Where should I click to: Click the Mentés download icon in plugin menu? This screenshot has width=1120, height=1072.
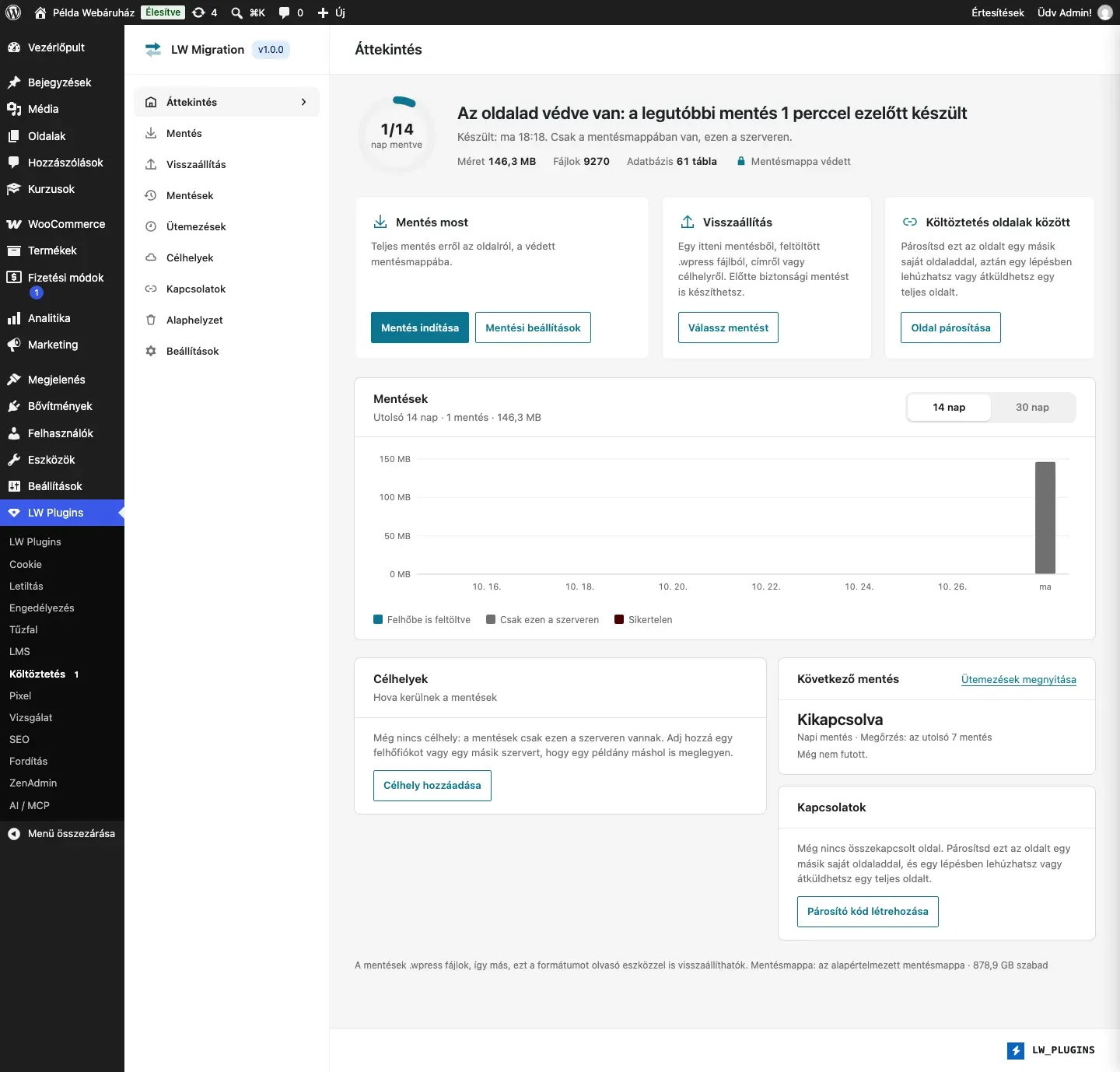151,133
